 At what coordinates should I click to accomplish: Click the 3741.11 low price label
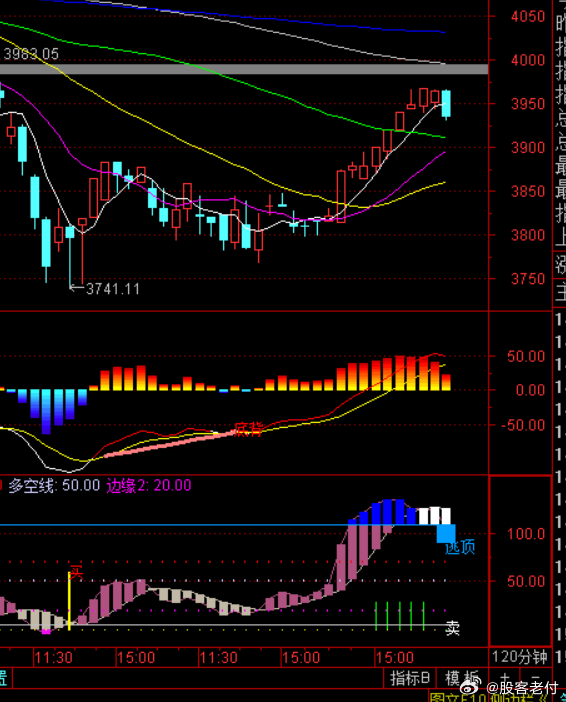(x=113, y=289)
